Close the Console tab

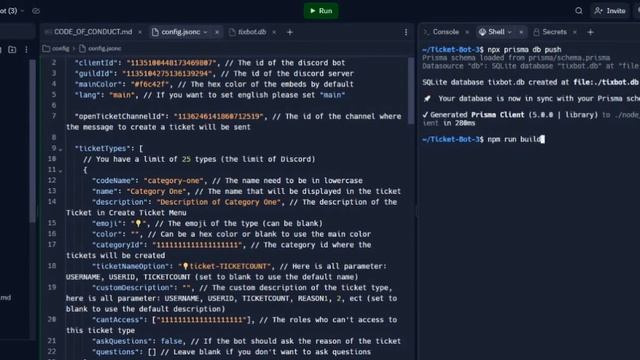467,32
